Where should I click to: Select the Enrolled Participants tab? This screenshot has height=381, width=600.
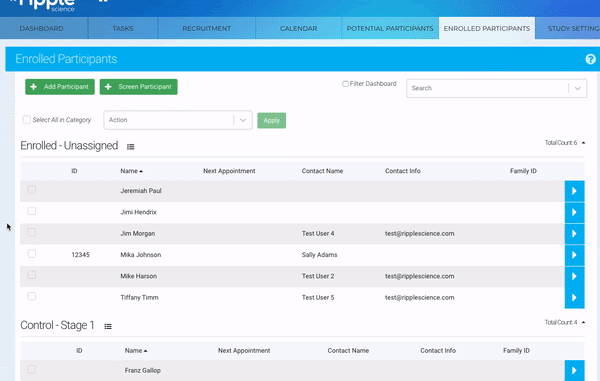click(487, 28)
